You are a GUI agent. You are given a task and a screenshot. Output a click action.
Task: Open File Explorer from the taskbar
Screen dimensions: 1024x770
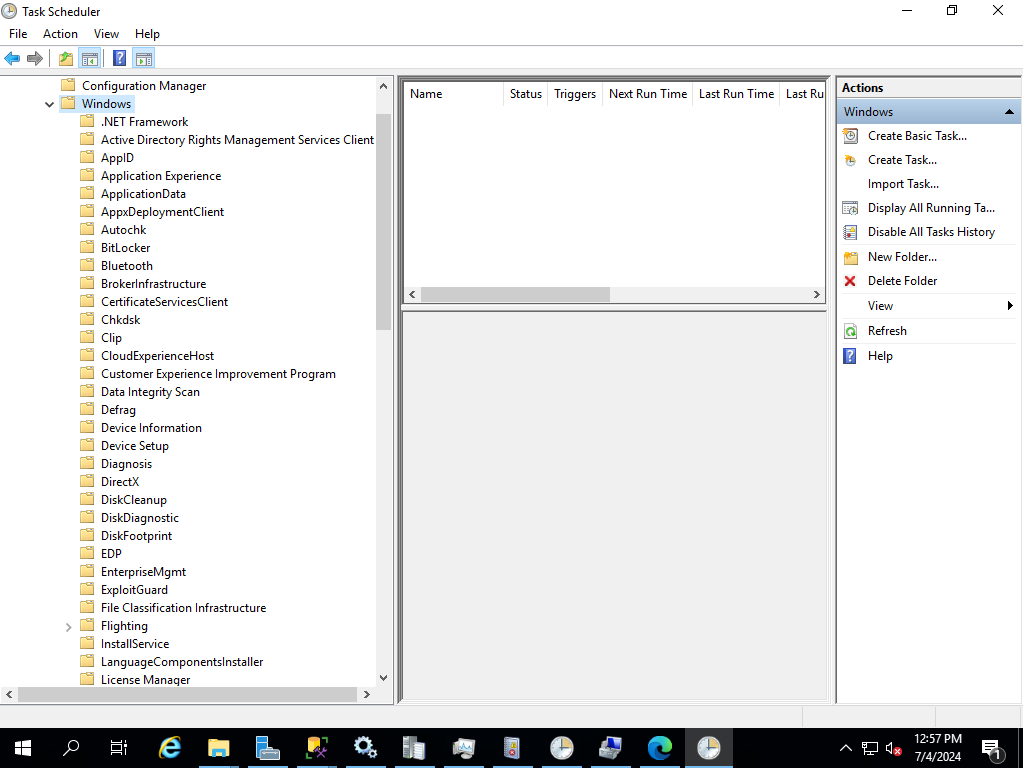(219, 748)
